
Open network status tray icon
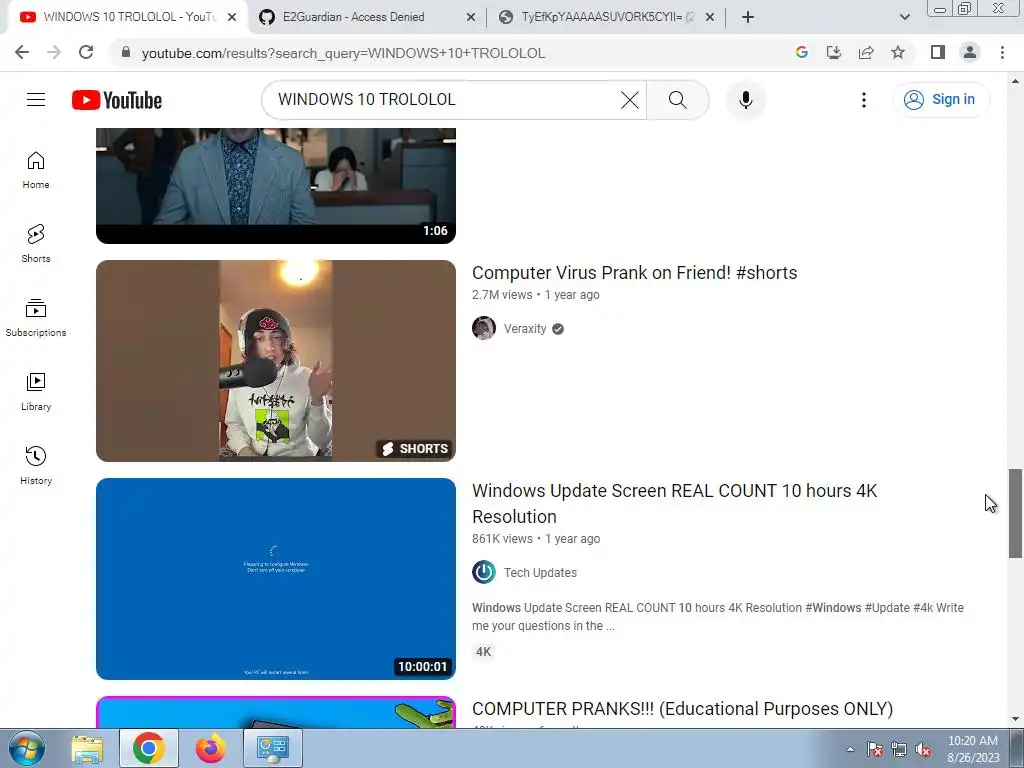[899, 749]
